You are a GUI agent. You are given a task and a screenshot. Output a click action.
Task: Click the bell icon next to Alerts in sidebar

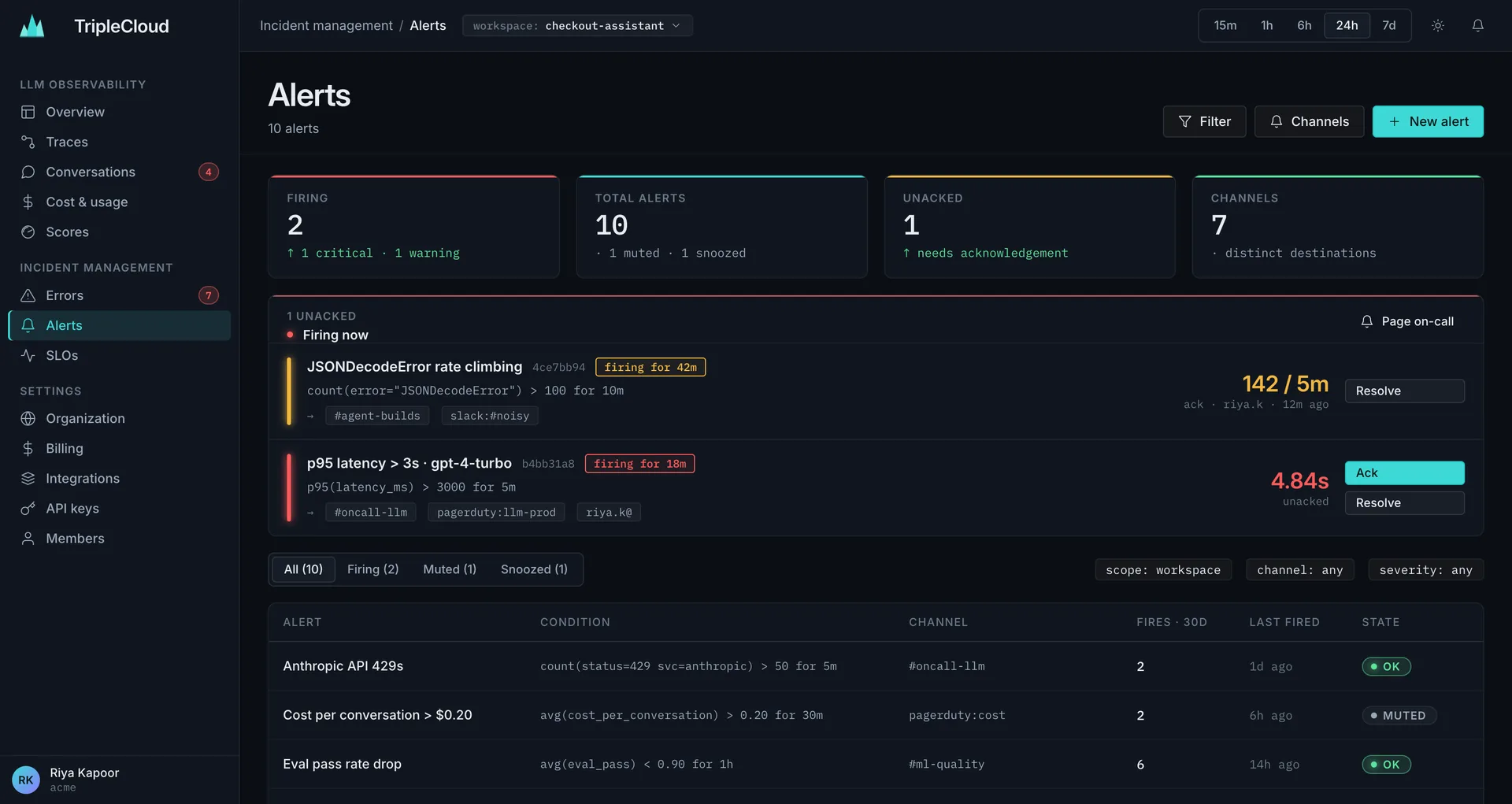(28, 325)
